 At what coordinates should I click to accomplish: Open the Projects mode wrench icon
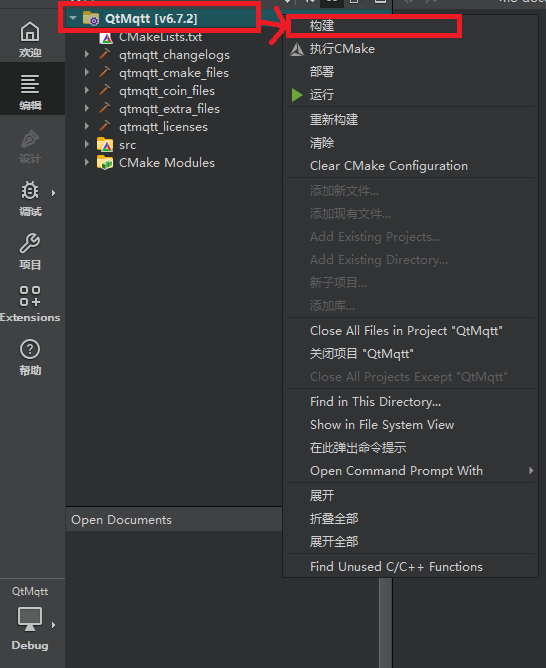point(30,243)
